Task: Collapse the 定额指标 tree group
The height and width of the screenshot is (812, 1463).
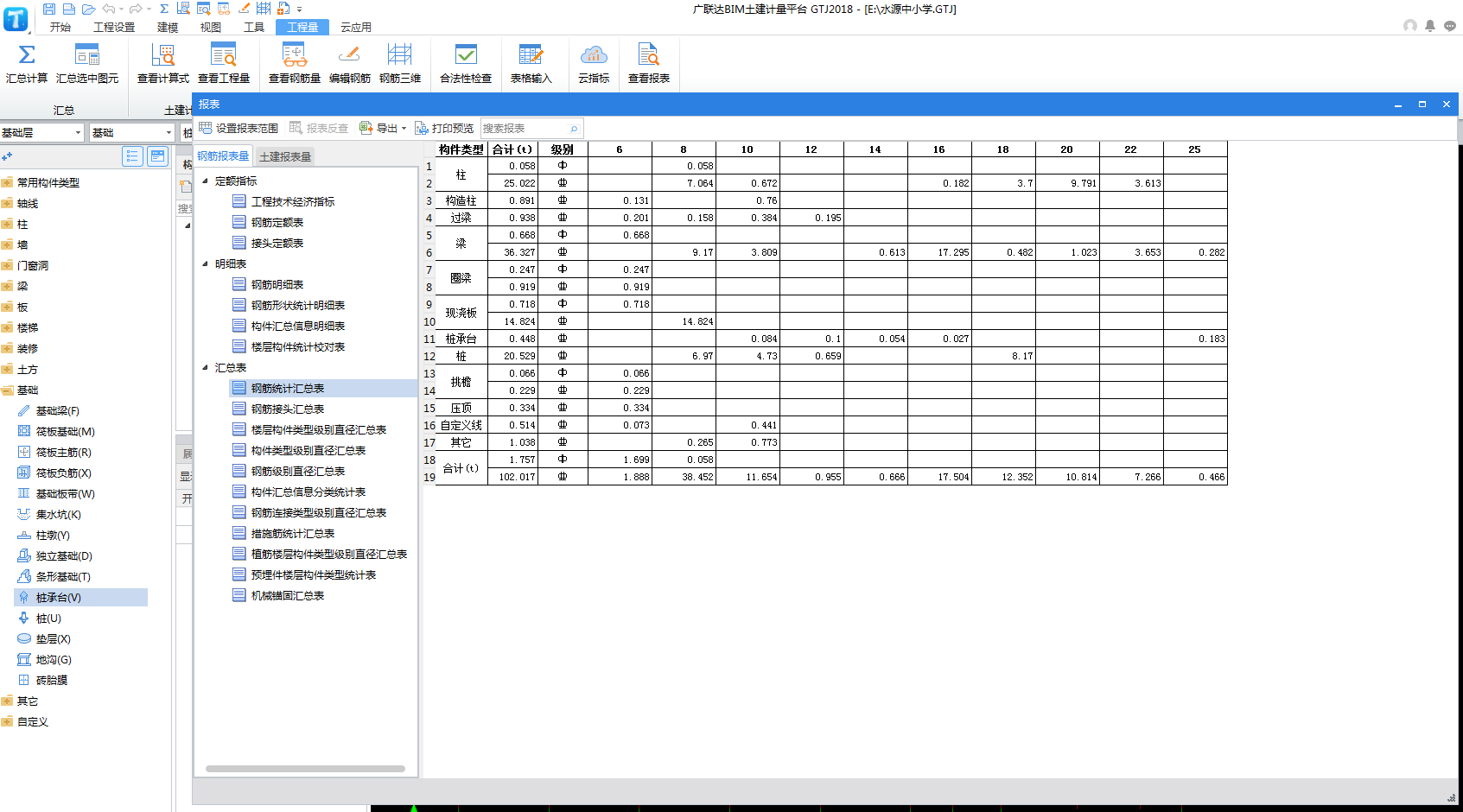Action: (x=206, y=181)
